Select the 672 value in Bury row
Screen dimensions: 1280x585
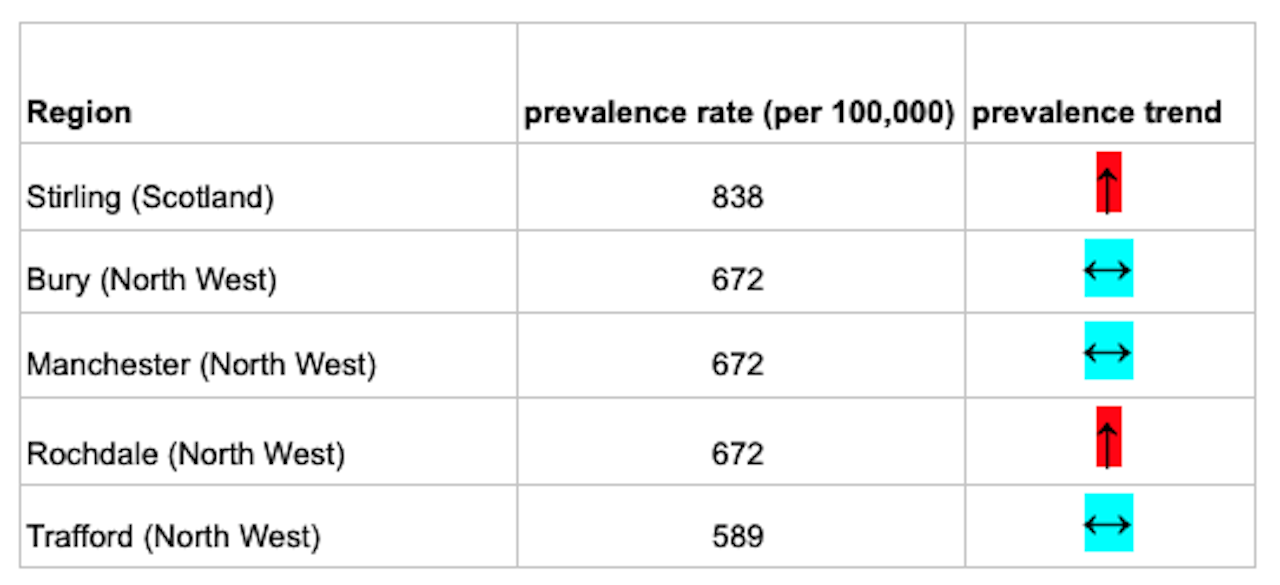738,280
